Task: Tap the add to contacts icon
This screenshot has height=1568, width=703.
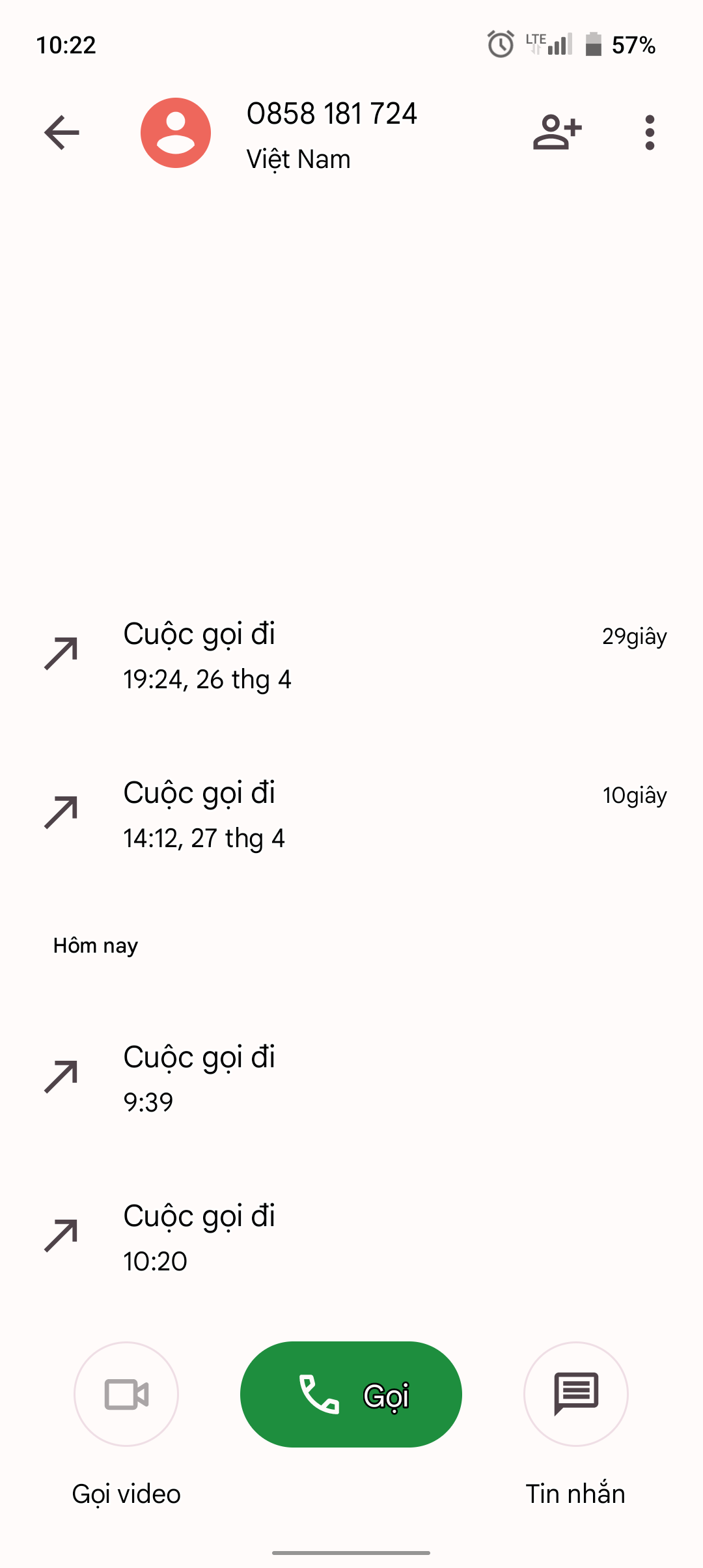Action: 557,133
